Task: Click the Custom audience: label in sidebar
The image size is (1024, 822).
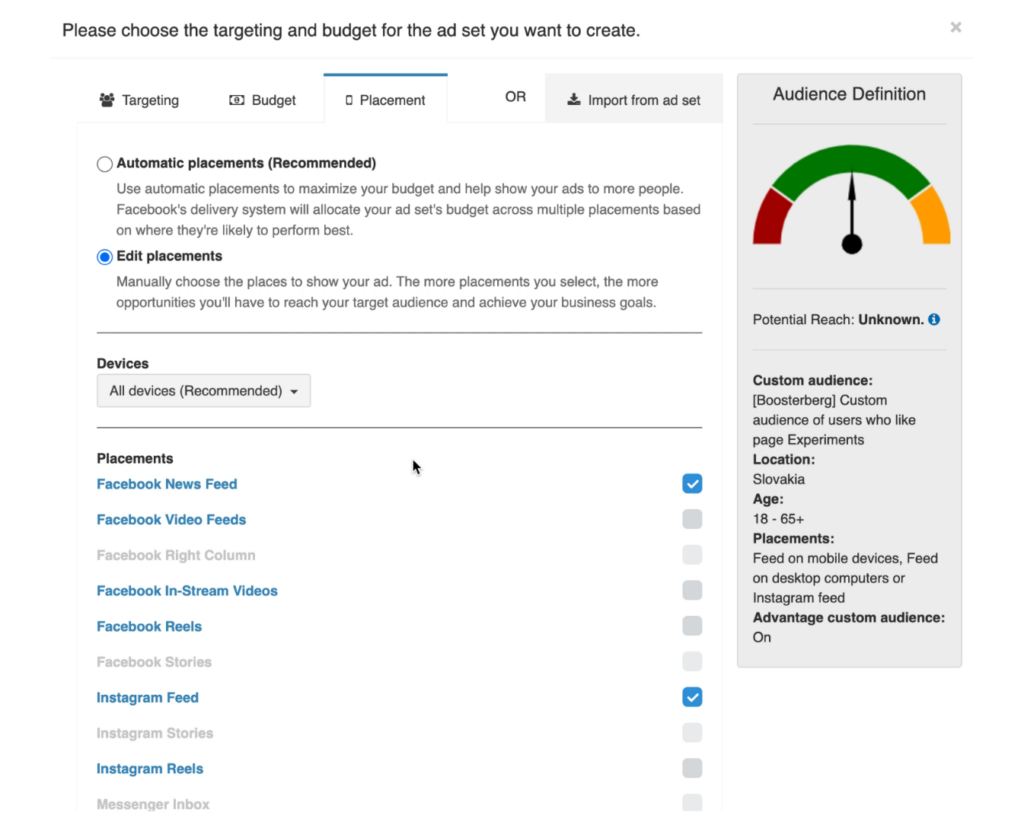Action: (812, 381)
